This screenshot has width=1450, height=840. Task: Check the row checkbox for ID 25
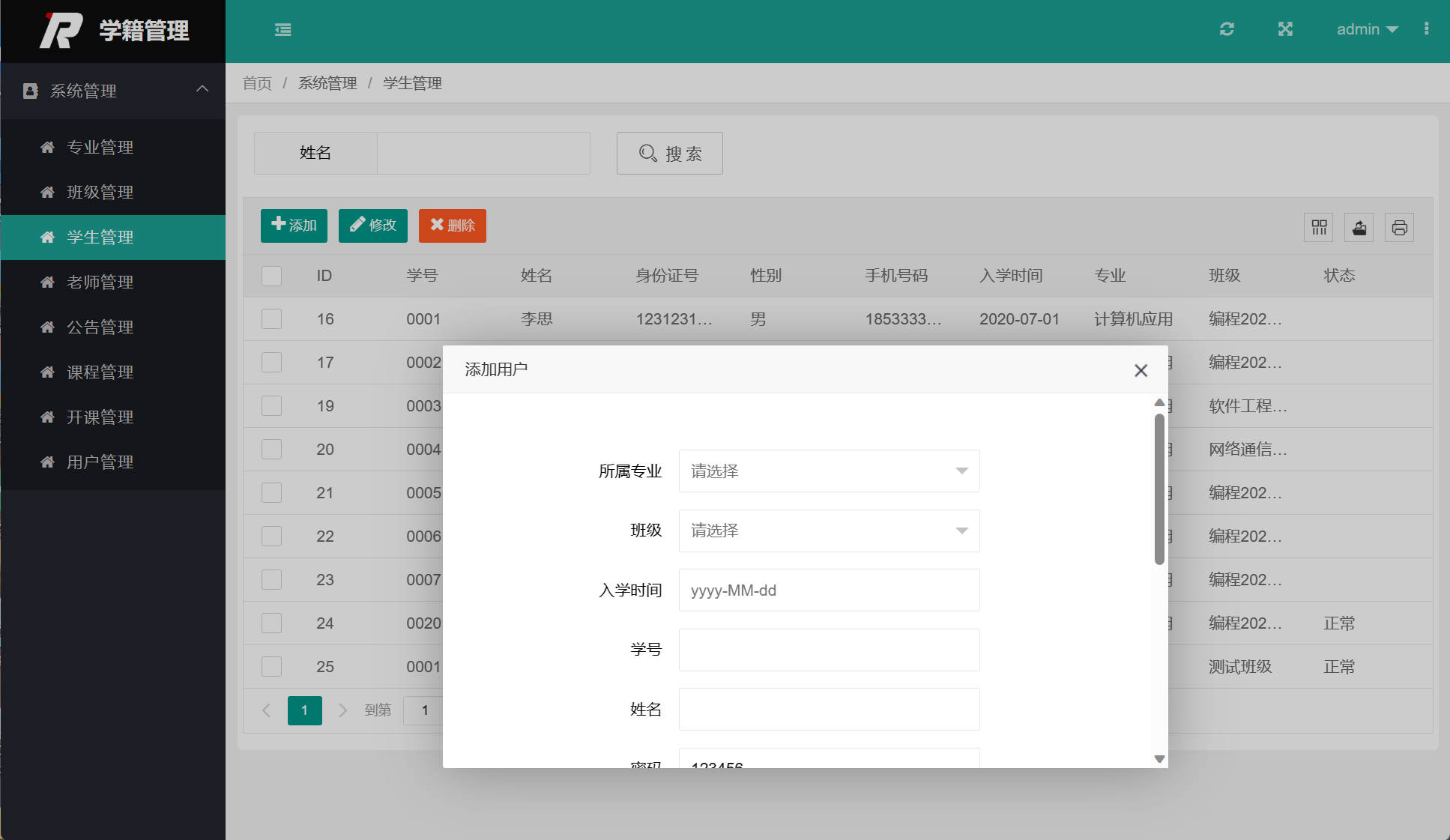coord(271,666)
